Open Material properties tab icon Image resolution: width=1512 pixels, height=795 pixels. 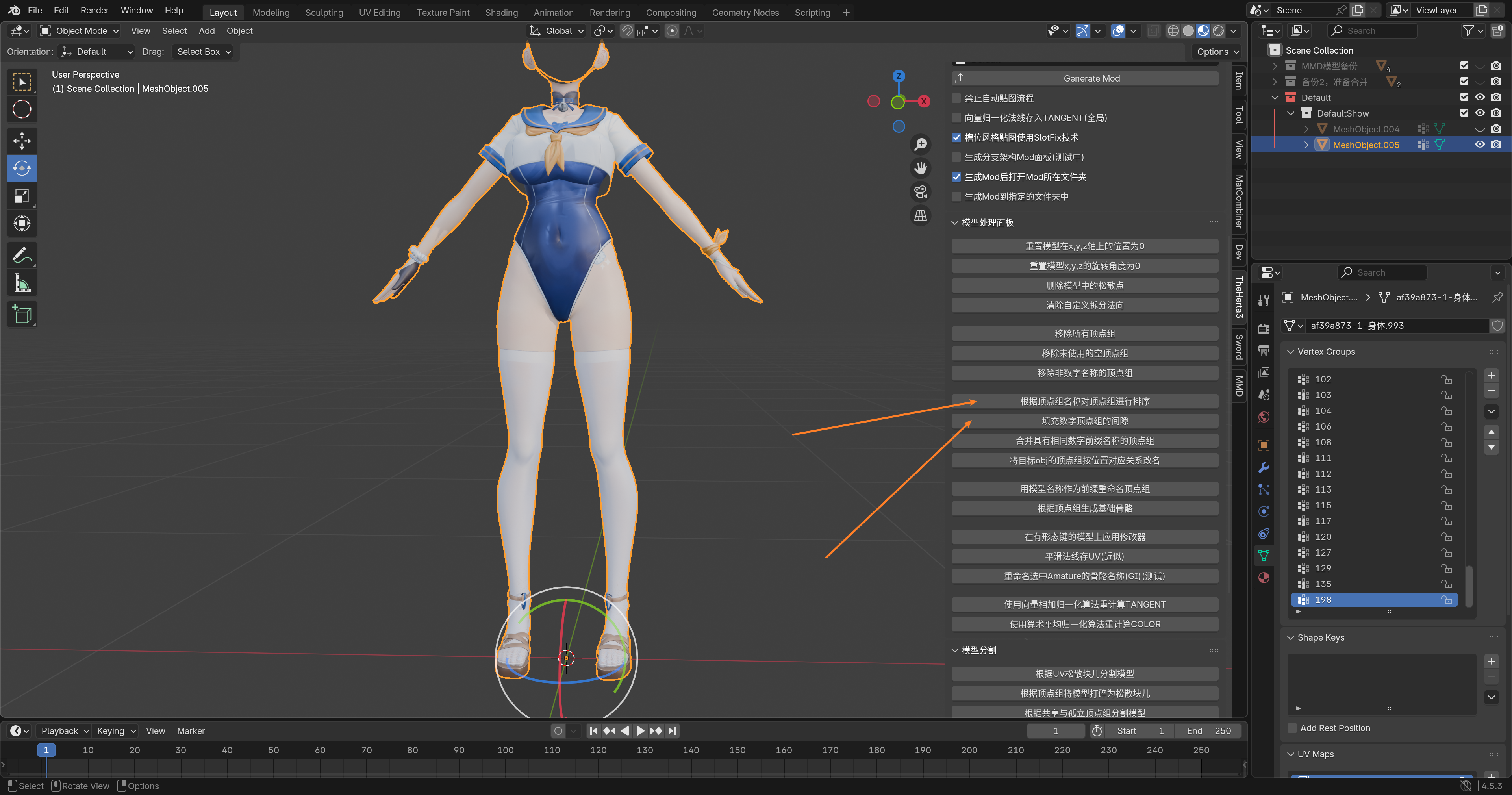(x=1264, y=577)
